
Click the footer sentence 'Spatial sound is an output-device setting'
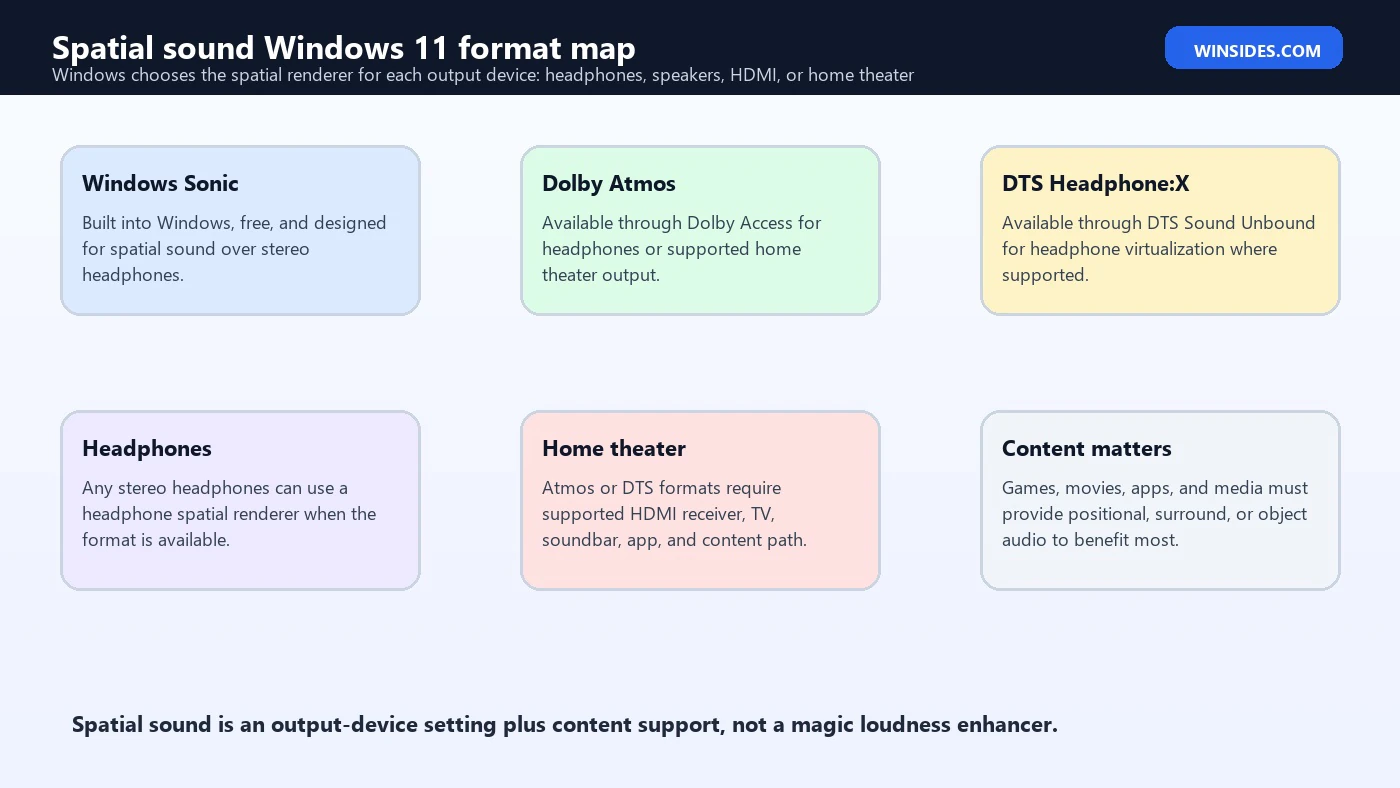coord(564,724)
